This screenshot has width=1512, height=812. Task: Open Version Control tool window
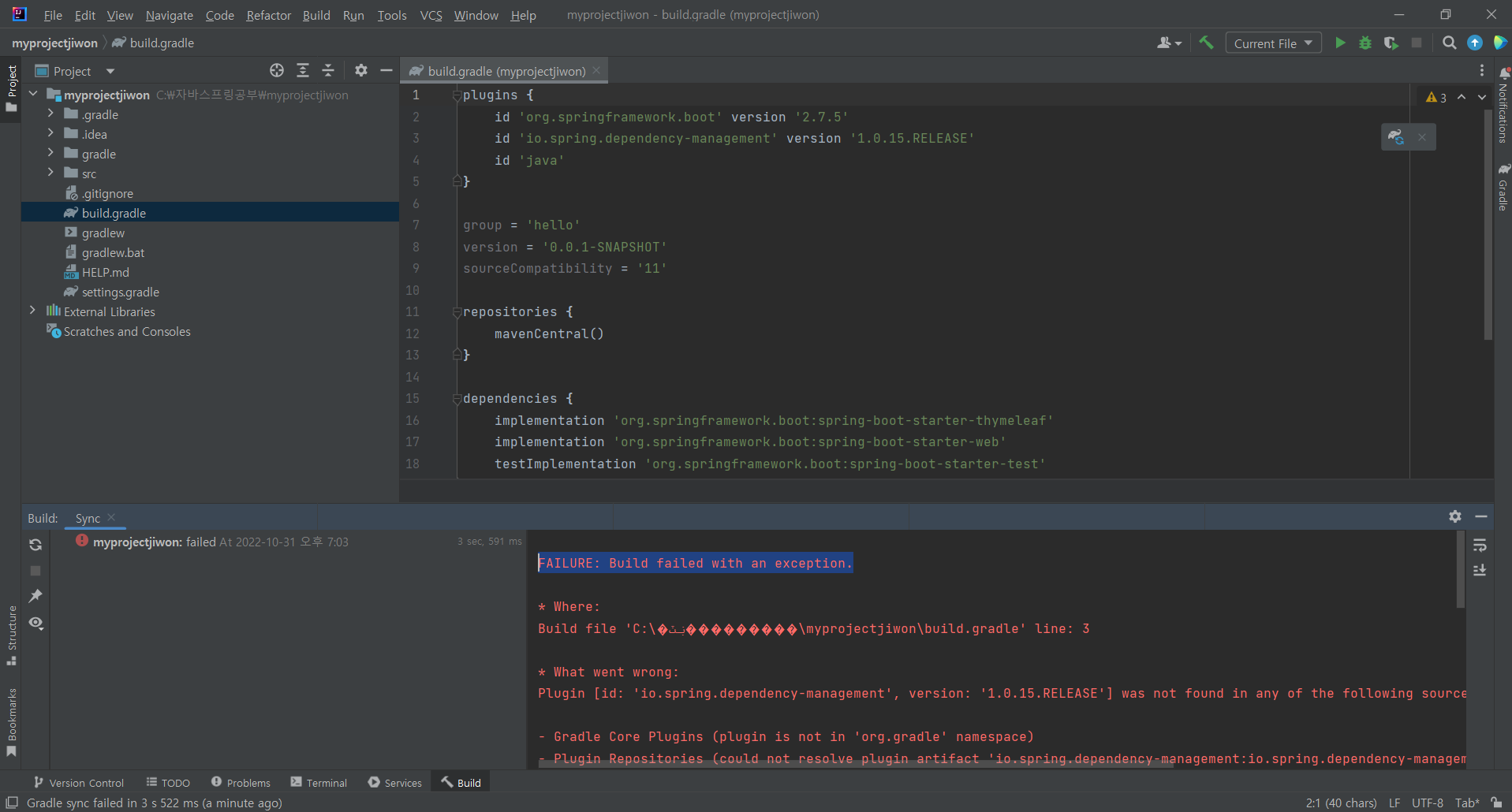[x=79, y=782]
